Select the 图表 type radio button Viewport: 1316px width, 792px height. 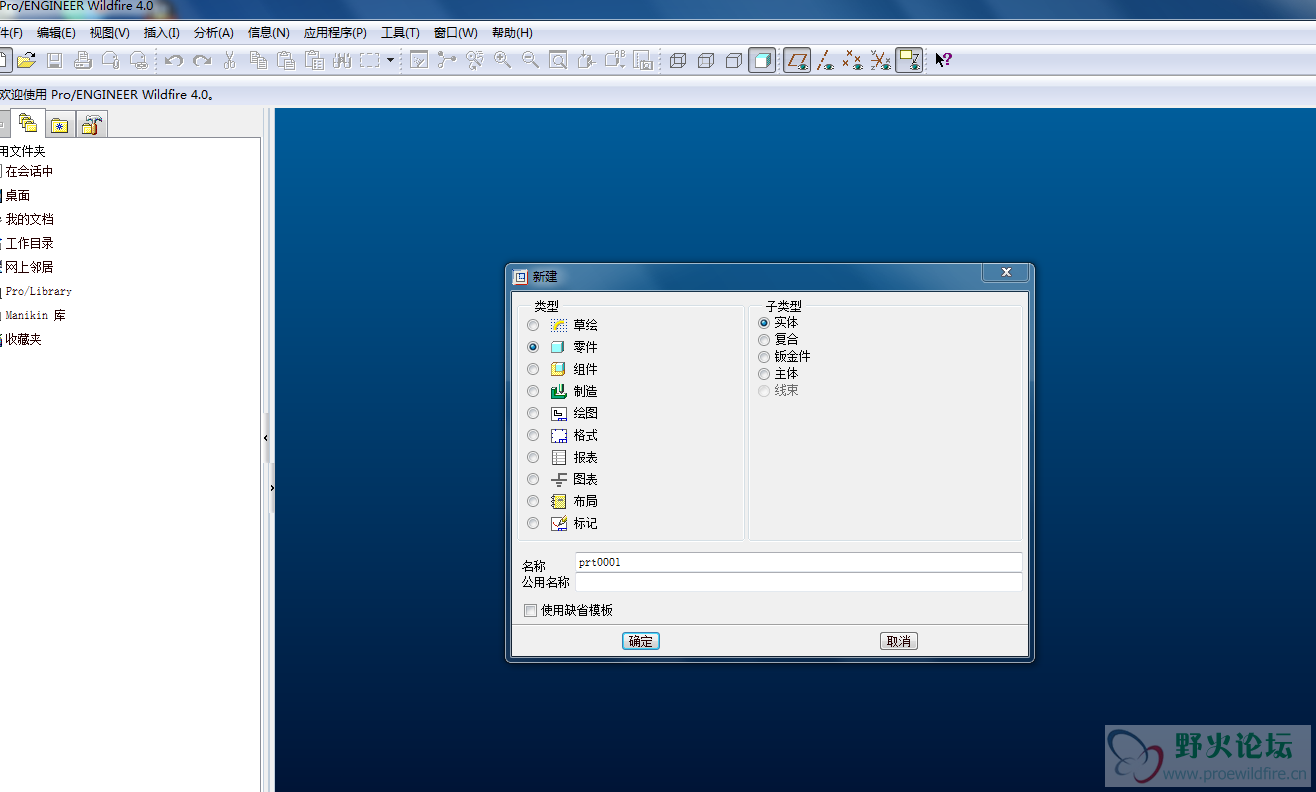(x=533, y=479)
